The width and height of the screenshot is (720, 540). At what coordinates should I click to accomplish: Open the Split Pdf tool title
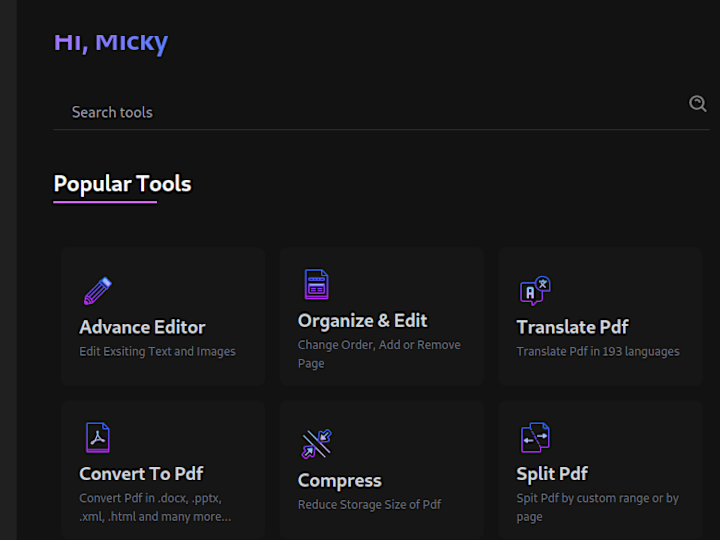click(552, 474)
